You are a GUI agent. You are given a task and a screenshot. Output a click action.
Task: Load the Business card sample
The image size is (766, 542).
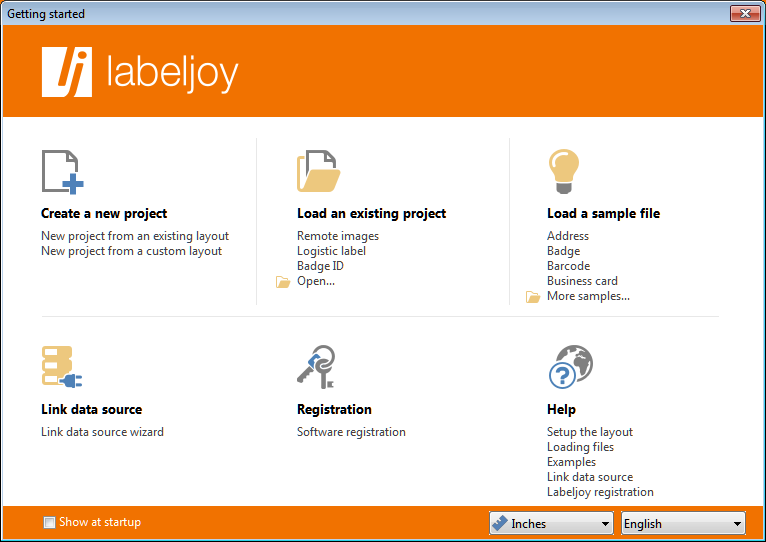[582, 281]
